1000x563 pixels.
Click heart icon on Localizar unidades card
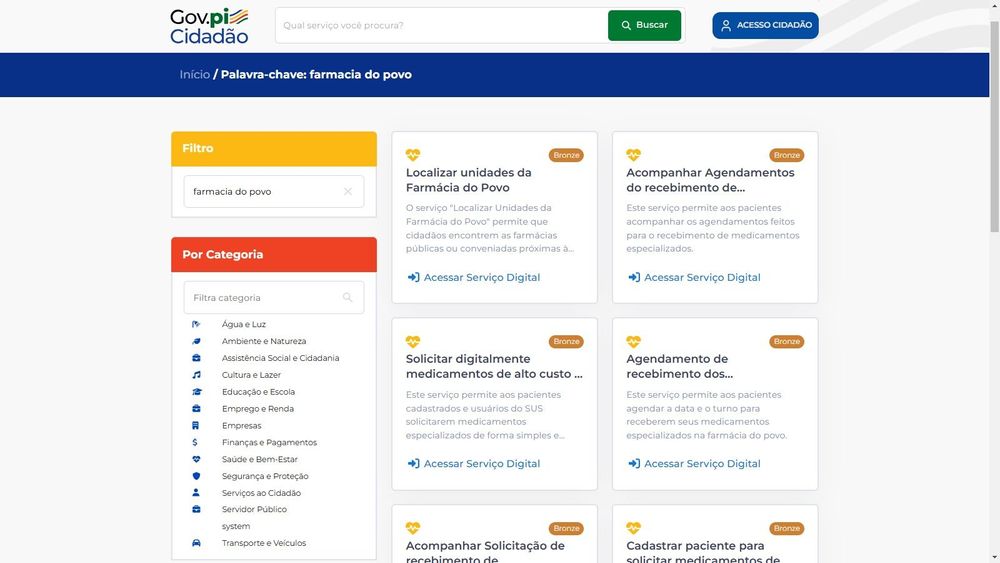click(413, 155)
